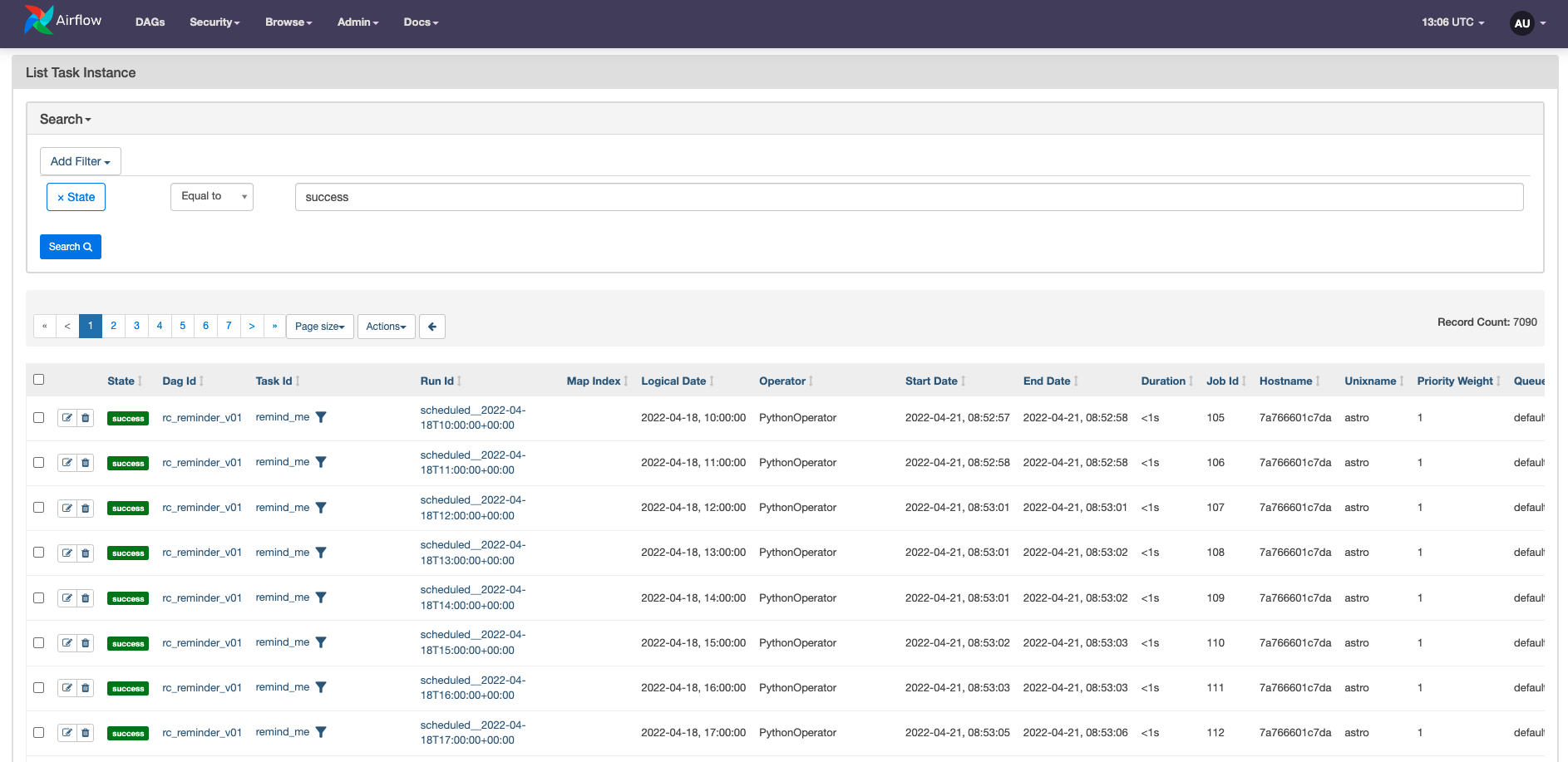
Task: Open the edit pencil on the last visible row
Action: point(67,732)
